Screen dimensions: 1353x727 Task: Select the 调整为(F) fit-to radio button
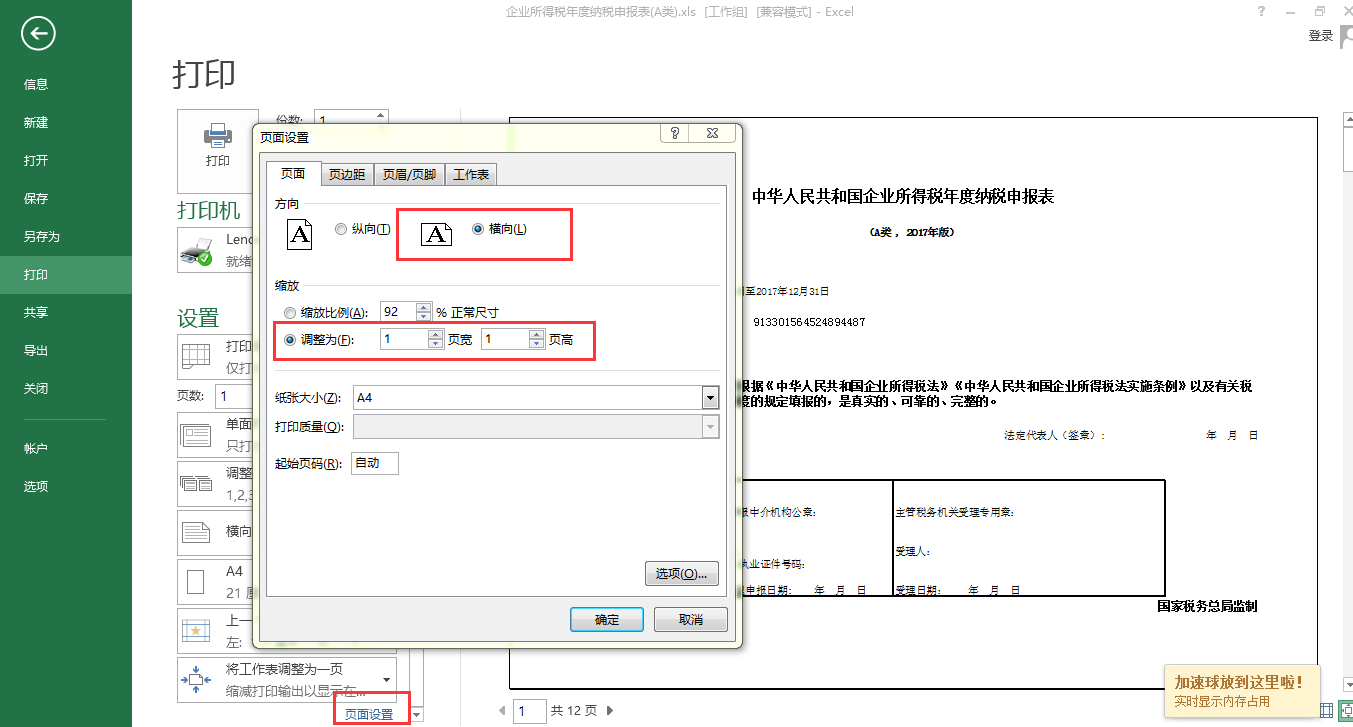click(x=291, y=340)
